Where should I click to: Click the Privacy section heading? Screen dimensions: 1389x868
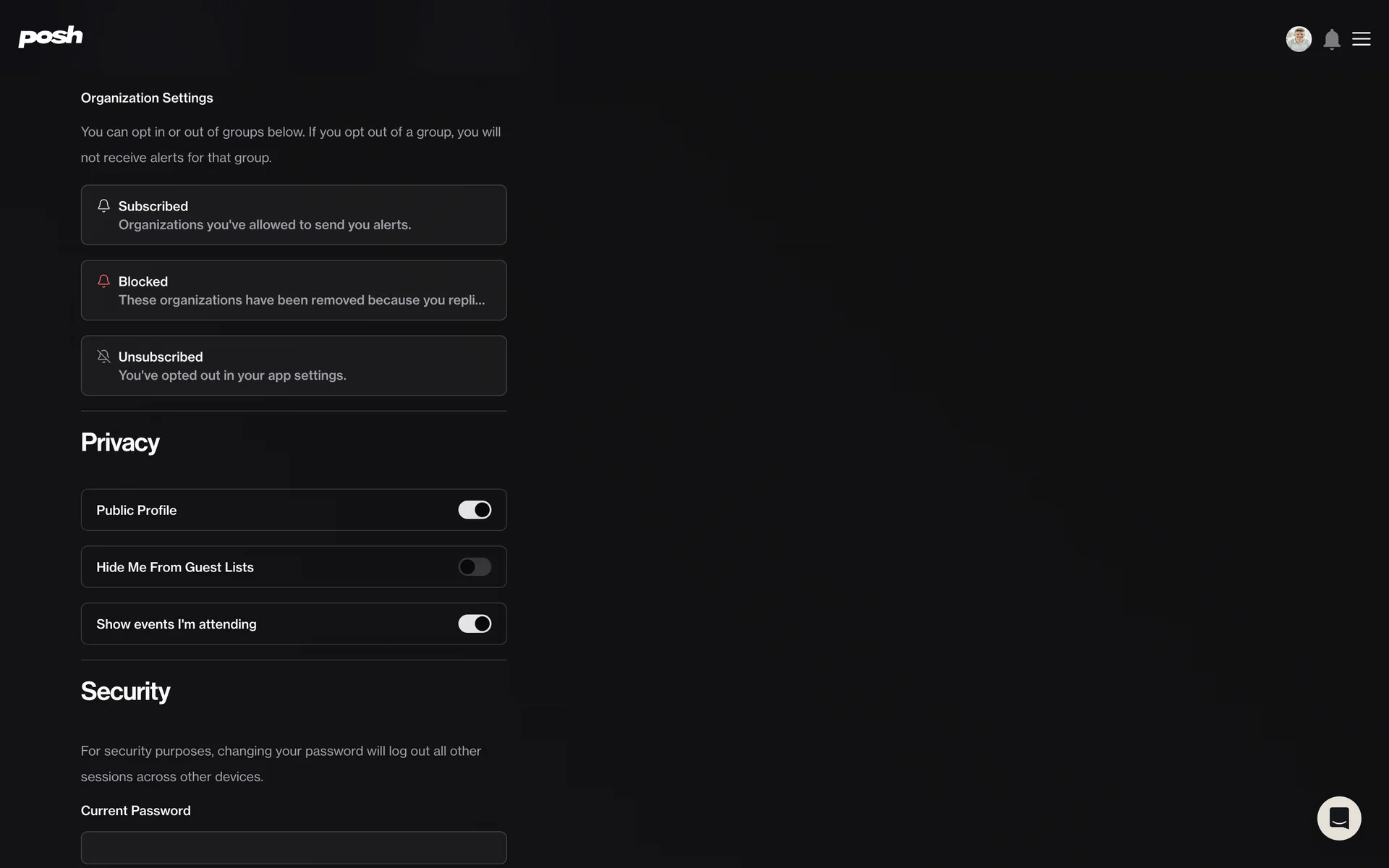tap(120, 443)
